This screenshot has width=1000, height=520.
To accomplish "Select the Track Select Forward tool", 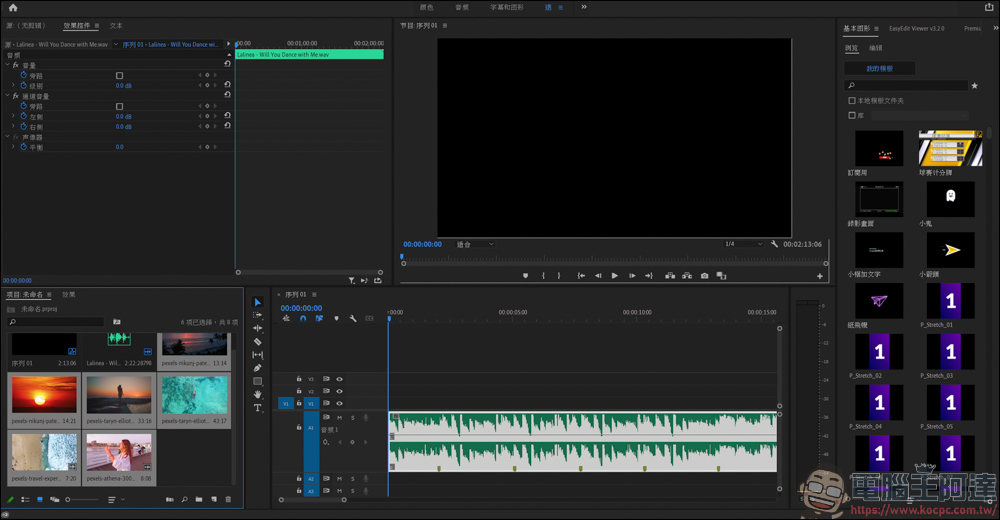I will tap(258, 315).
